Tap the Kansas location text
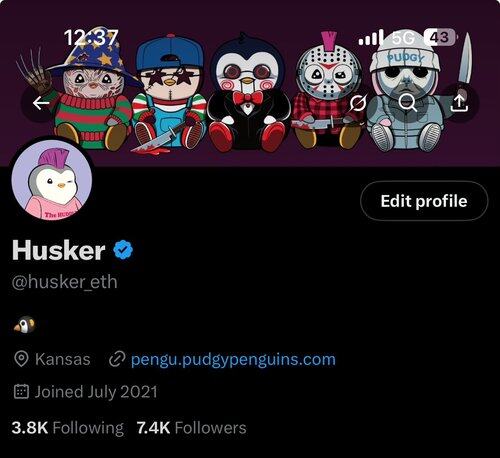500x458 pixels. [63, 359]
